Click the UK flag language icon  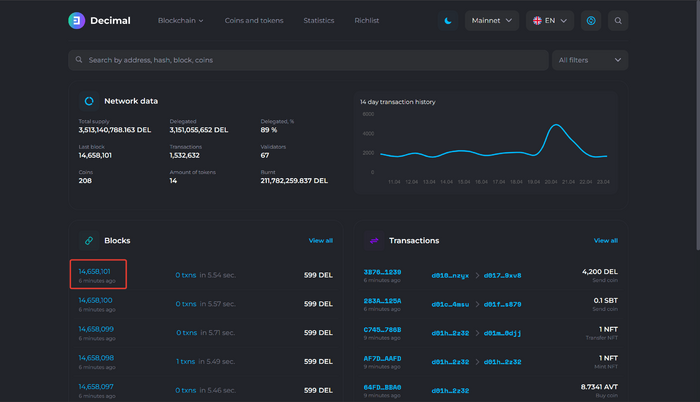coord(537,21)
